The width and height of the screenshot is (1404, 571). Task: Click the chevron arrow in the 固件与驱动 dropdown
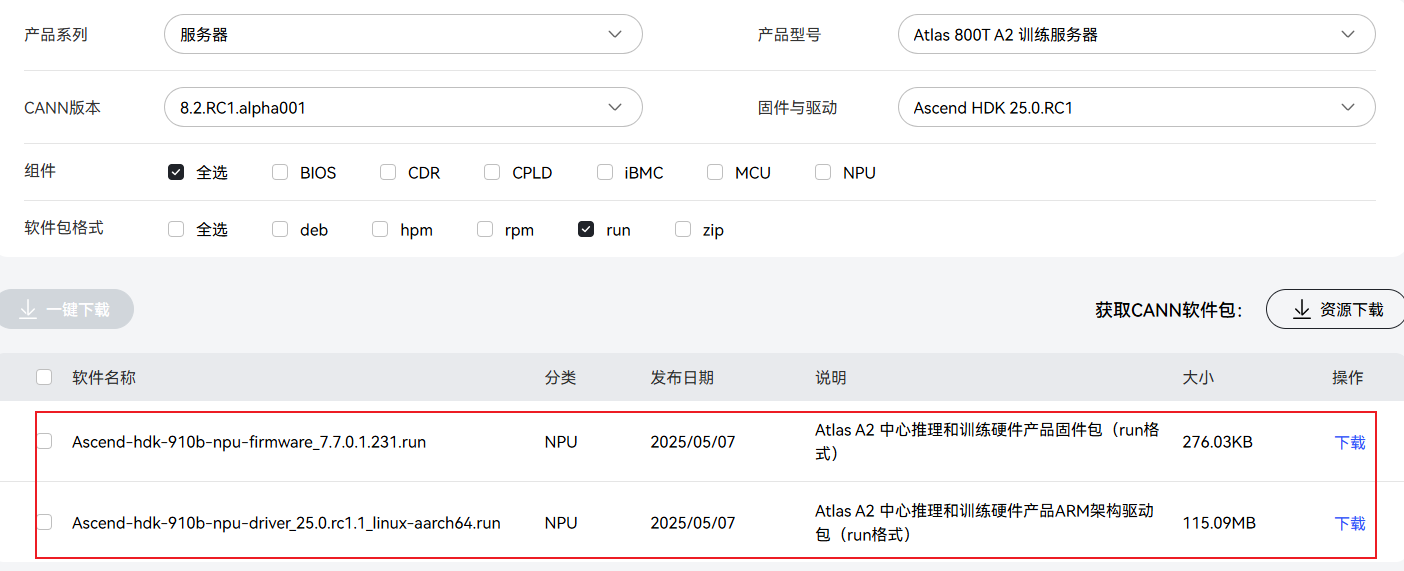point(1348,107)
